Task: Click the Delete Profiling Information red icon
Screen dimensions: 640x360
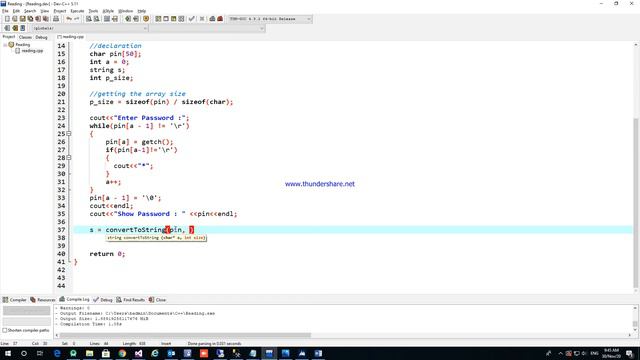Action: pos(220,19)
